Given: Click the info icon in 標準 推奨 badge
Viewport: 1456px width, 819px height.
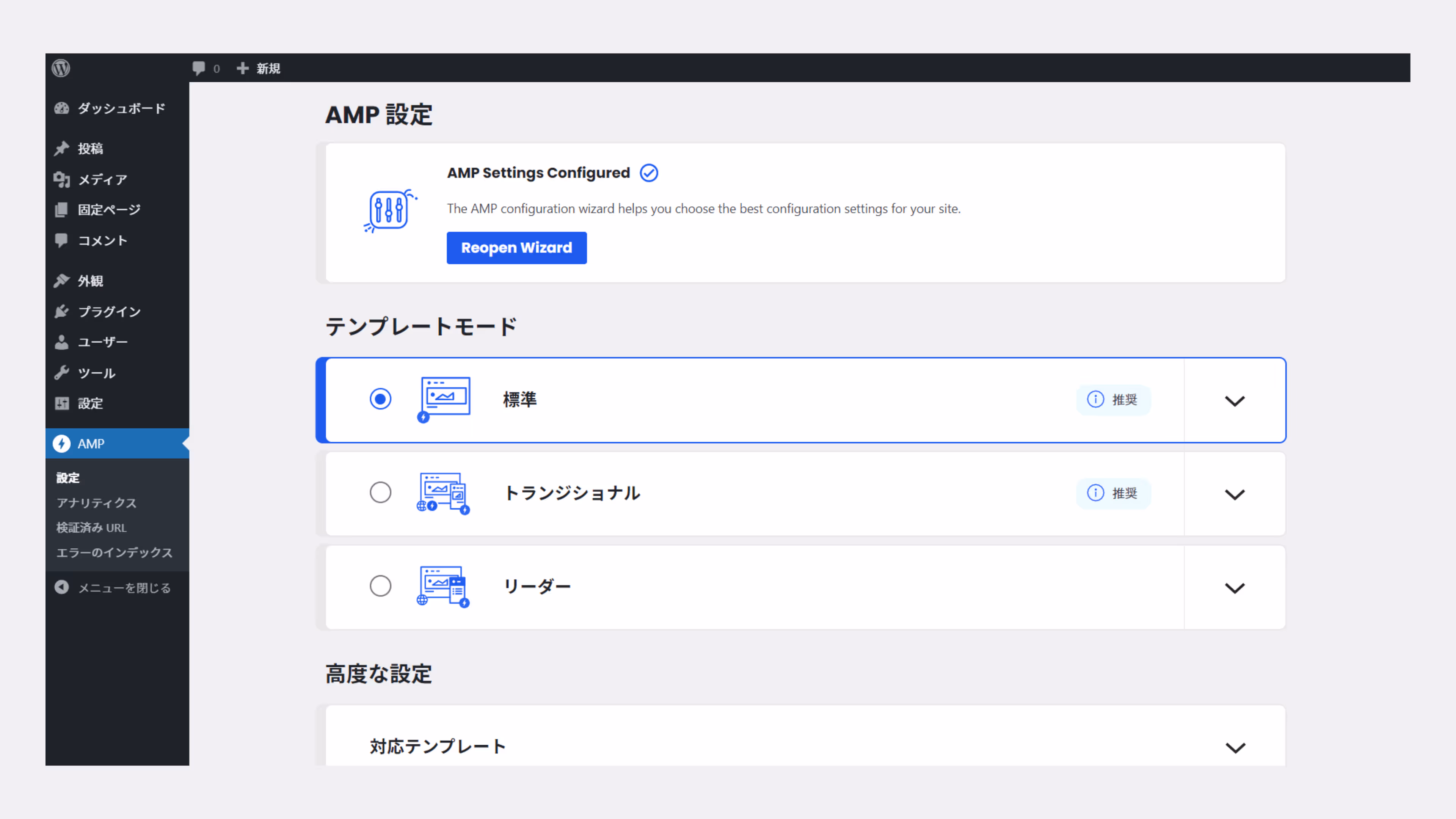Looking at the screenshot, I should [1095, 400].
